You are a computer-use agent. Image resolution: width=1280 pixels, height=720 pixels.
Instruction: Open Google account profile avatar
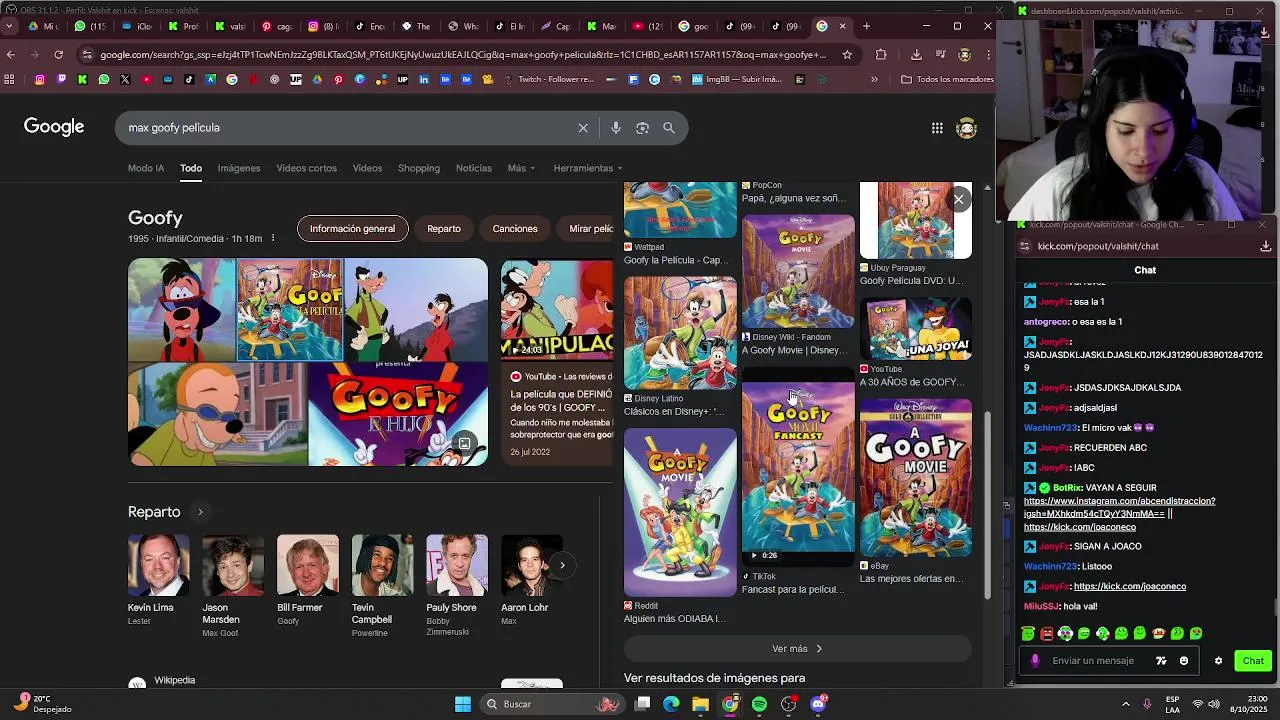[x=966, y=128]
